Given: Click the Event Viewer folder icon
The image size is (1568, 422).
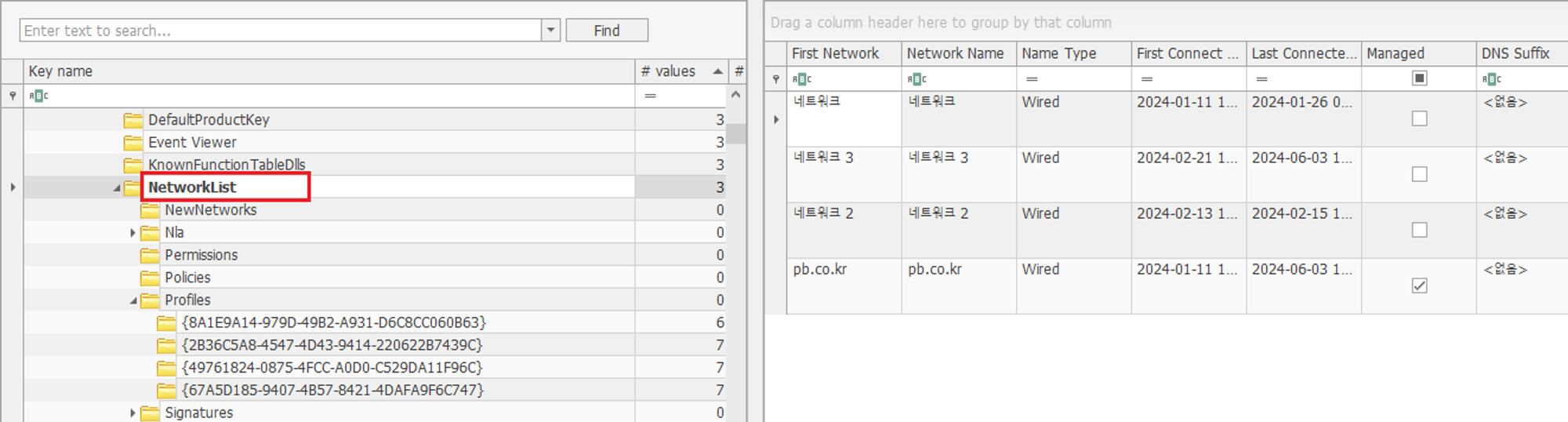Looking at the screenshot, I should [133, 143].
